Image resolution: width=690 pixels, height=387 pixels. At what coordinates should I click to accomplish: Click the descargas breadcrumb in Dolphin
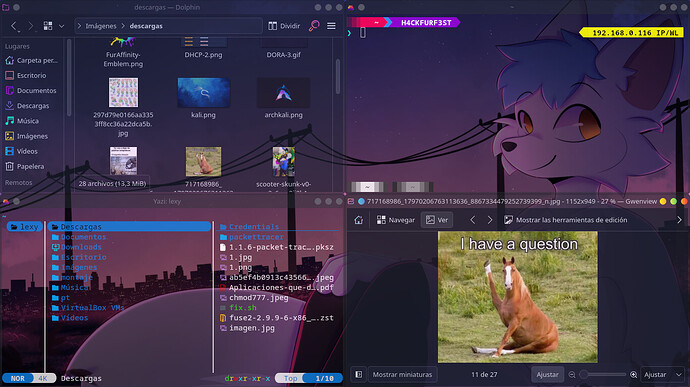[146, 26]
